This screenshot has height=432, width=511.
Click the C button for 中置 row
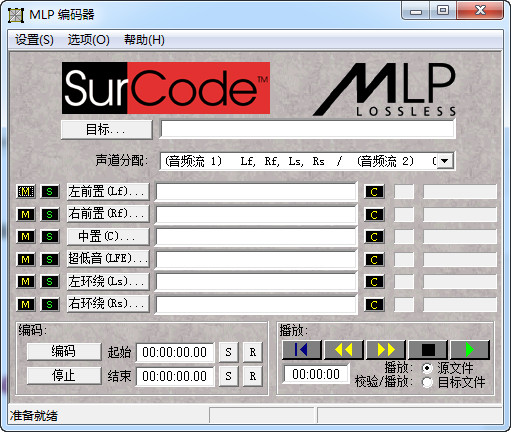pyautogui.click(x=374, y=237)
